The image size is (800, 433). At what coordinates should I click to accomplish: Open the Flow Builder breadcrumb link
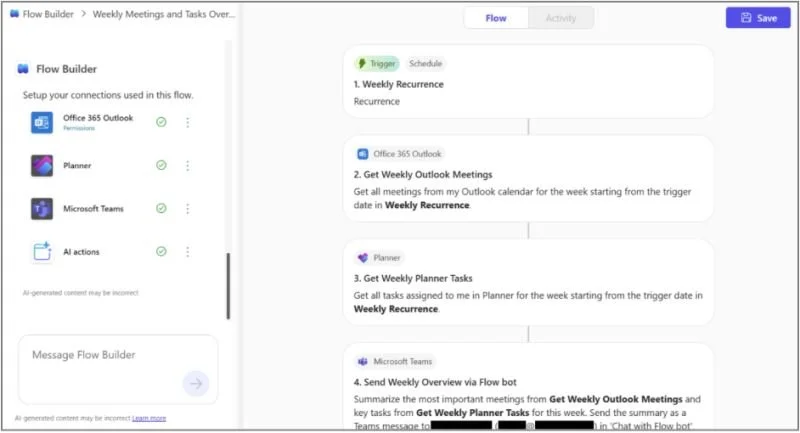(48, 14)
